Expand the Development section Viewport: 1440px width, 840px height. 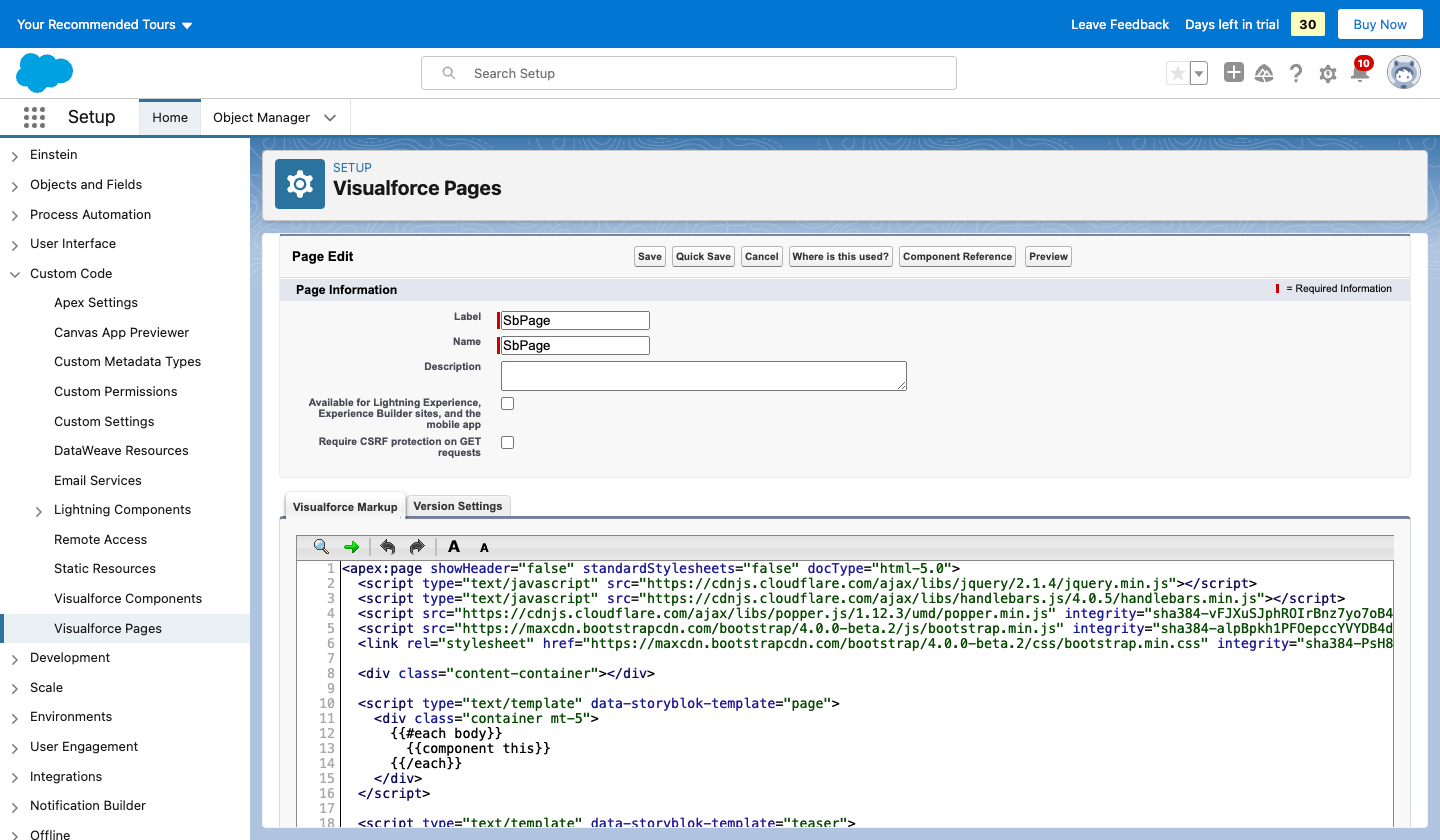(x=14, y=659)
